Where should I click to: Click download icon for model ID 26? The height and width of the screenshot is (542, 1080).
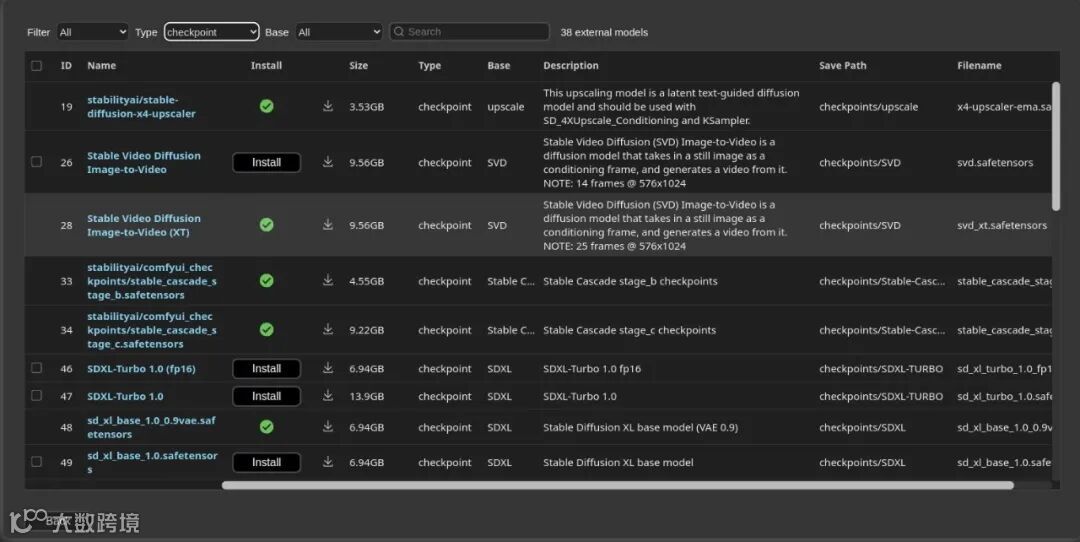pyautogui.click(x=328, y=162)
